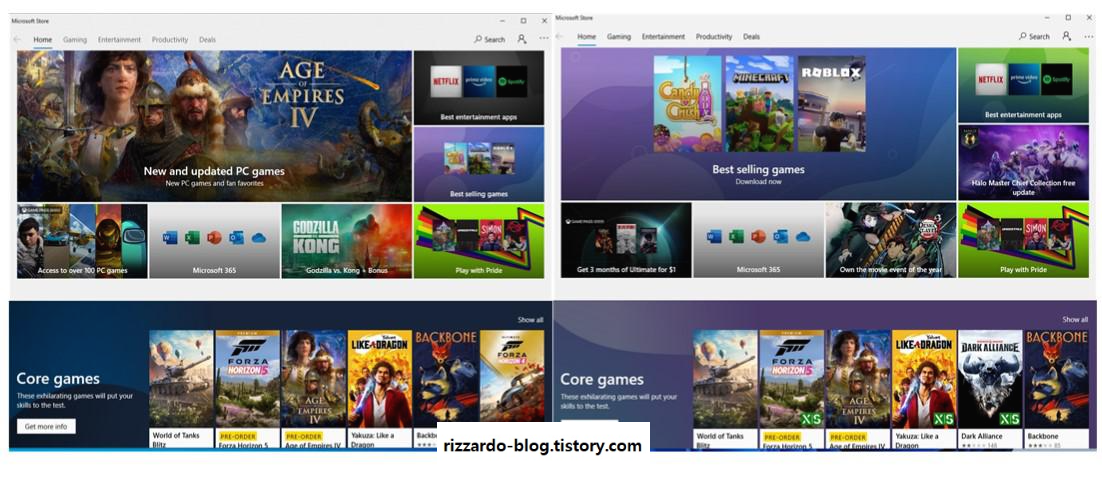Open Halo Master Chief Collection free update tile
This screenshot has height=480, width=1102.
click(1023, 162)
